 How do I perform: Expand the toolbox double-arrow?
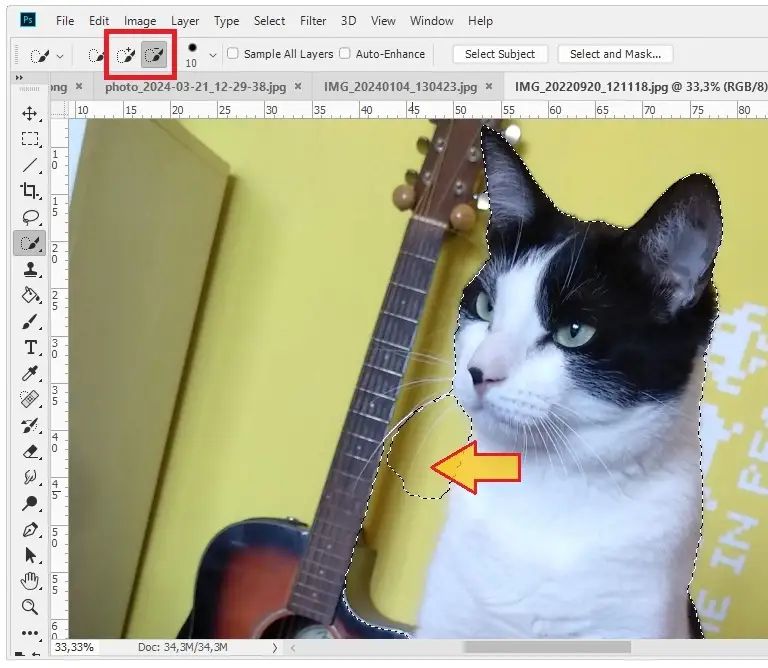[19, 77]
